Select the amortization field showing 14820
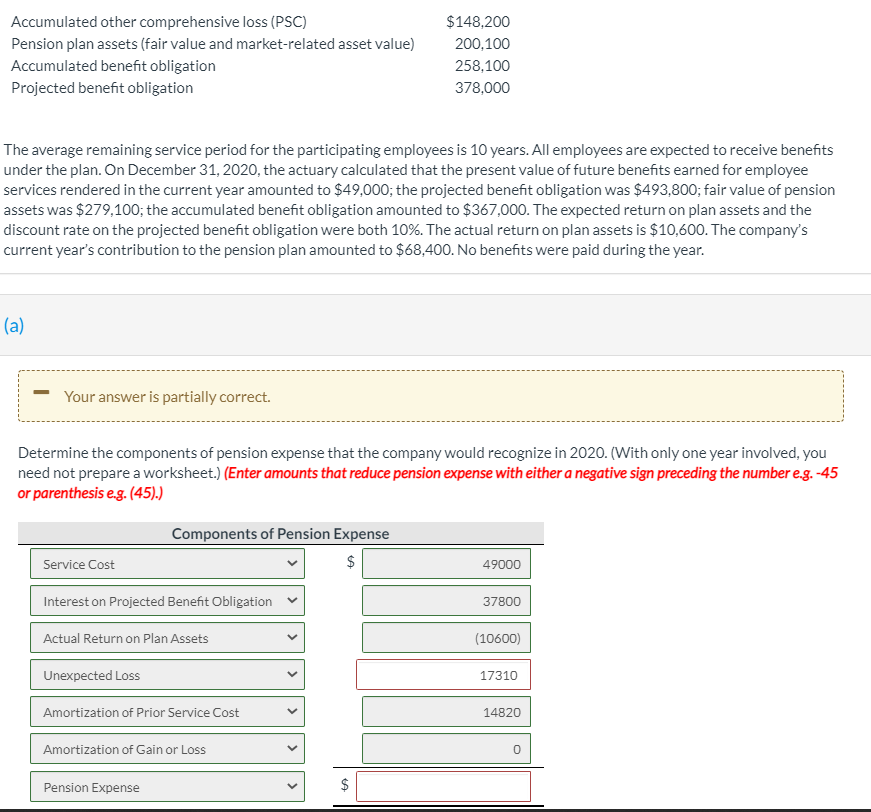The width and height of the screenshot is (871, 812). tap(446, 711)
